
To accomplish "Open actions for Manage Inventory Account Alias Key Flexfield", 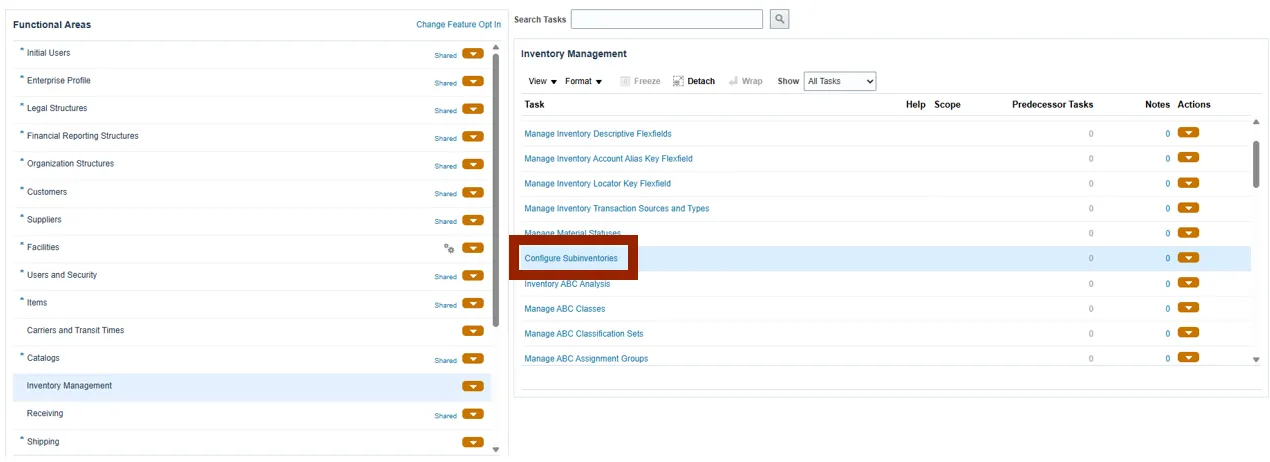I will click(x=1188, y=158).
